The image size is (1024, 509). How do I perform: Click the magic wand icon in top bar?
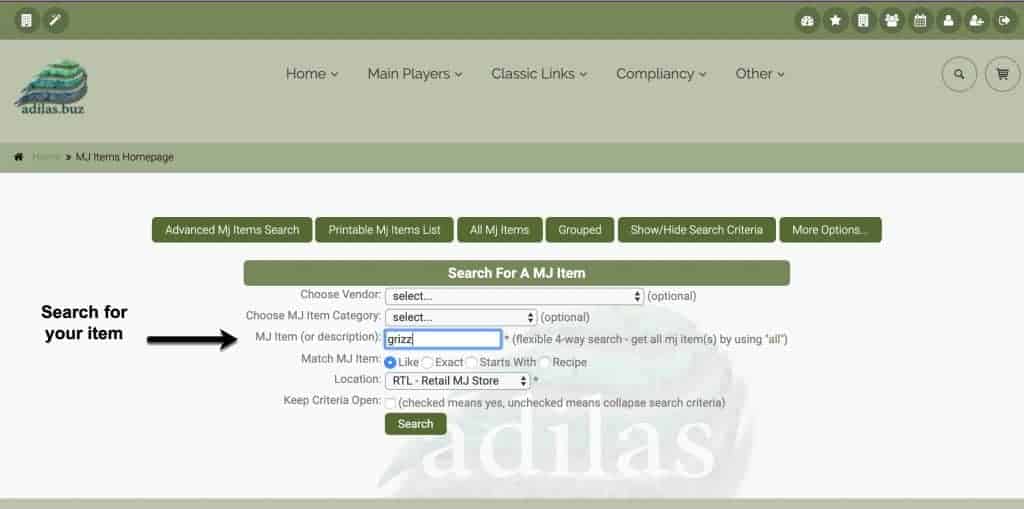(56, 21)
